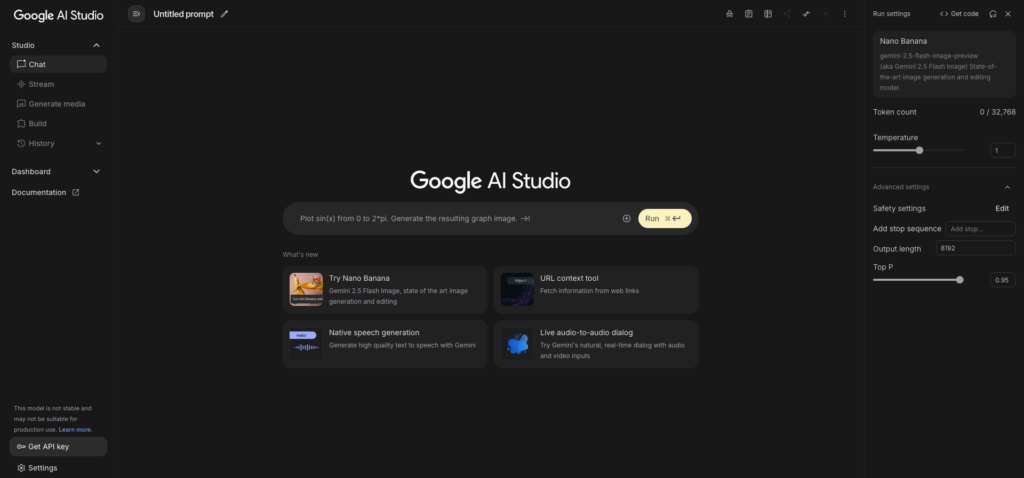Edit the Safety settings

pyautogui.click(x=1002, y=208)
